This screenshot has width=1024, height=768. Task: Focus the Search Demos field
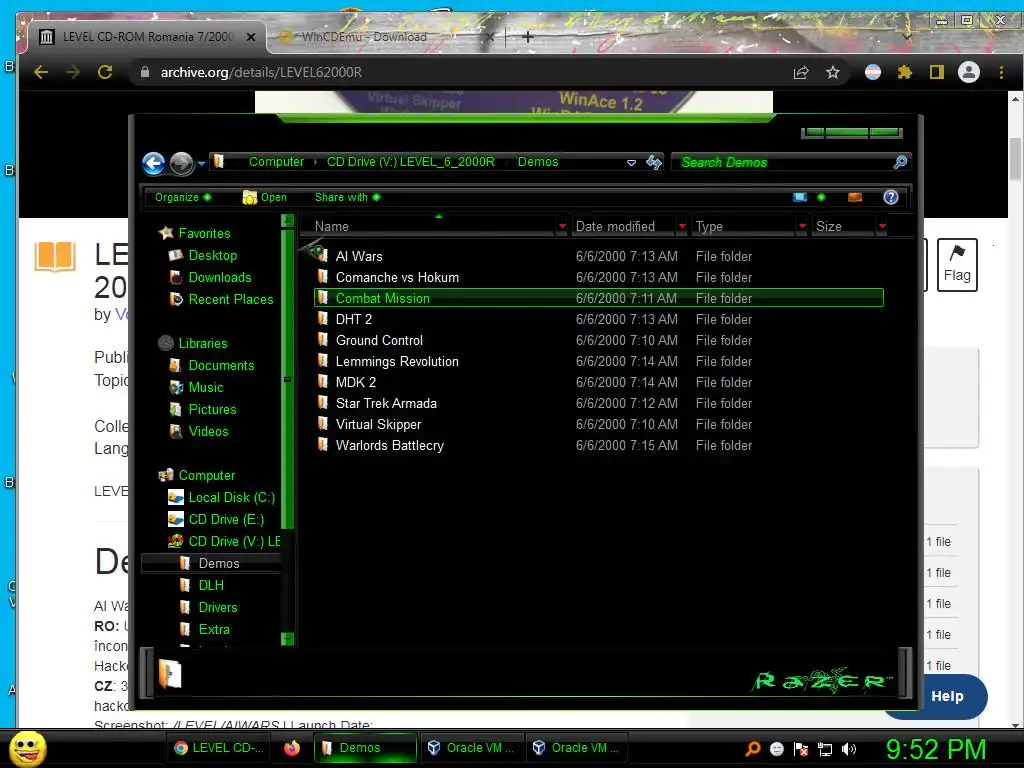pos(782,162)
